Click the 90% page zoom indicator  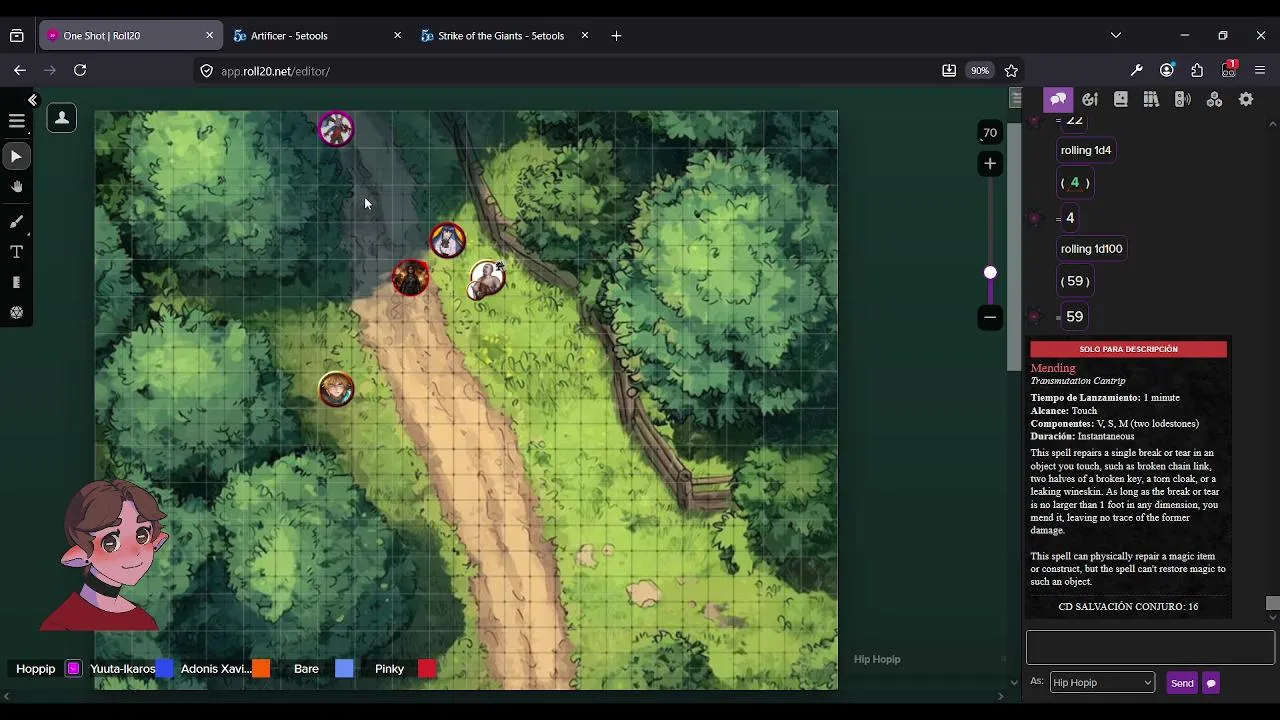(x=980, y=71)
